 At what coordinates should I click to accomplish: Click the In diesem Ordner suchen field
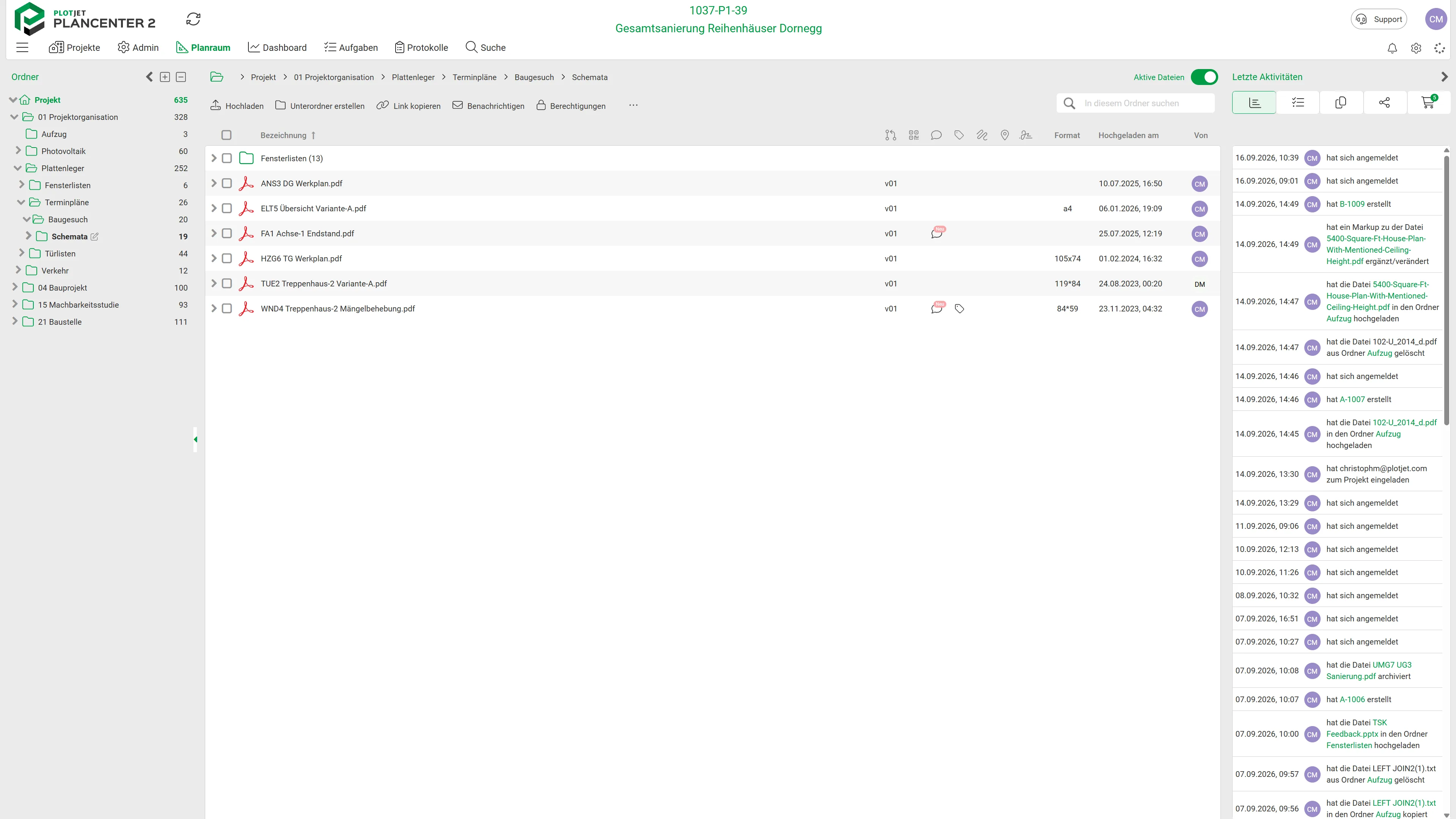1136,104
